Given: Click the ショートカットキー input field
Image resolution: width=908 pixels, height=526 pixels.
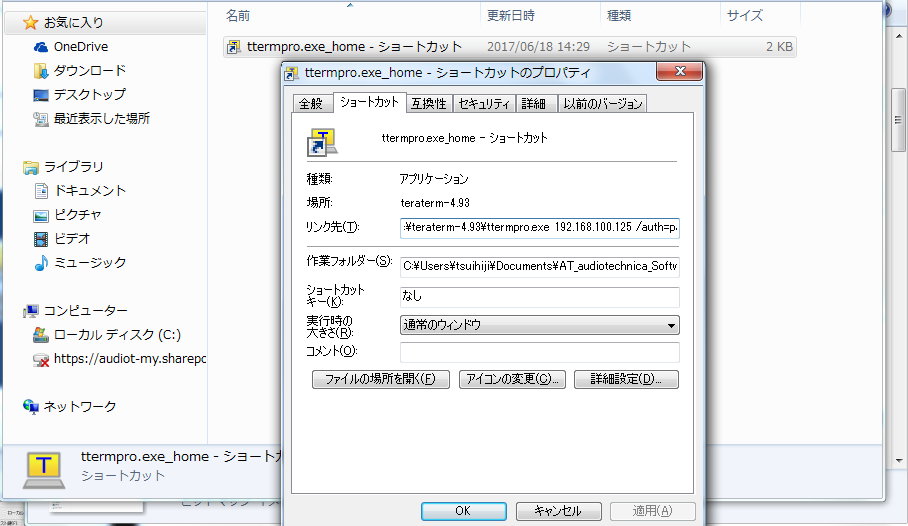Looking at the screenshot, I should click(540, 297).
